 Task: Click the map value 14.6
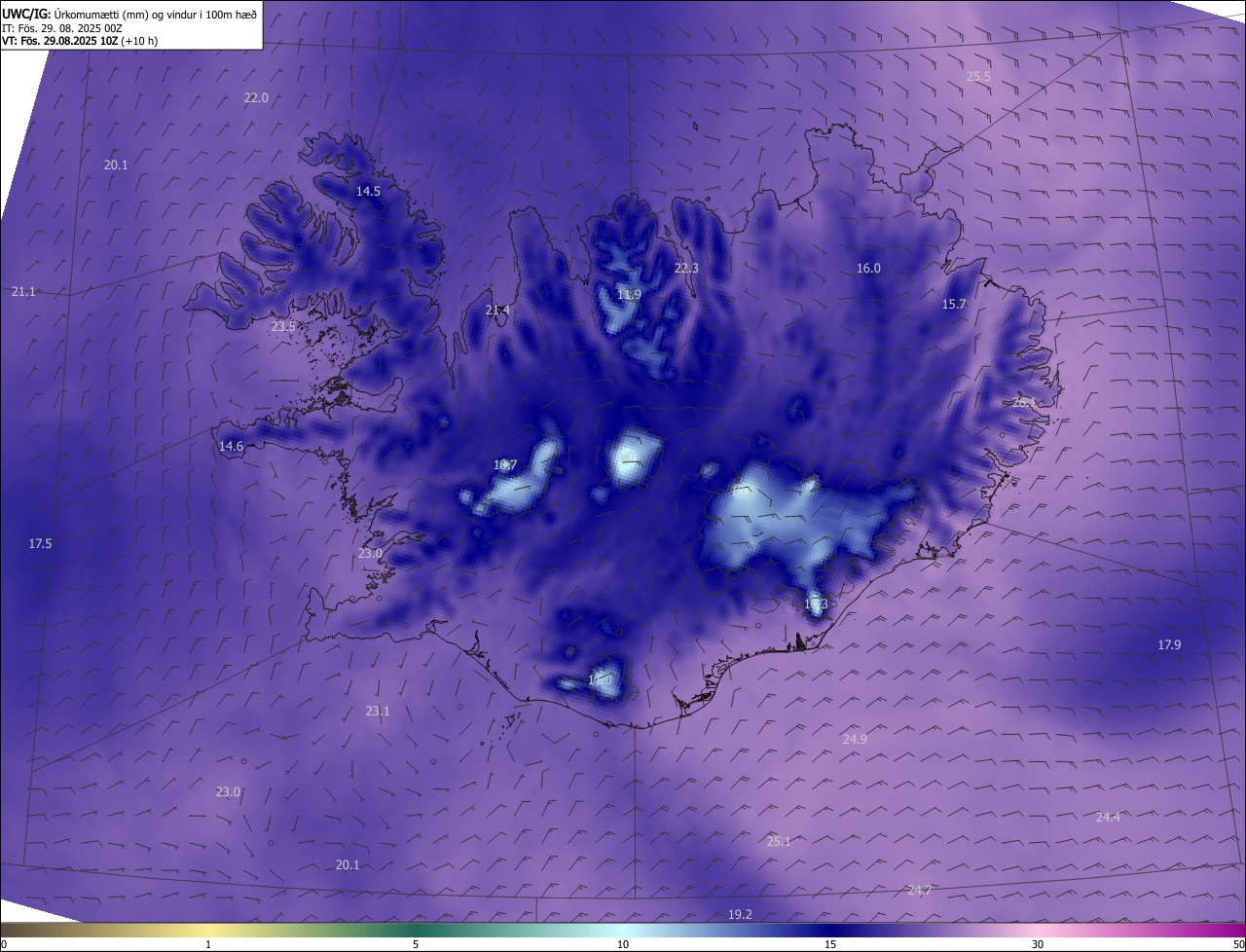pos(231,447)
